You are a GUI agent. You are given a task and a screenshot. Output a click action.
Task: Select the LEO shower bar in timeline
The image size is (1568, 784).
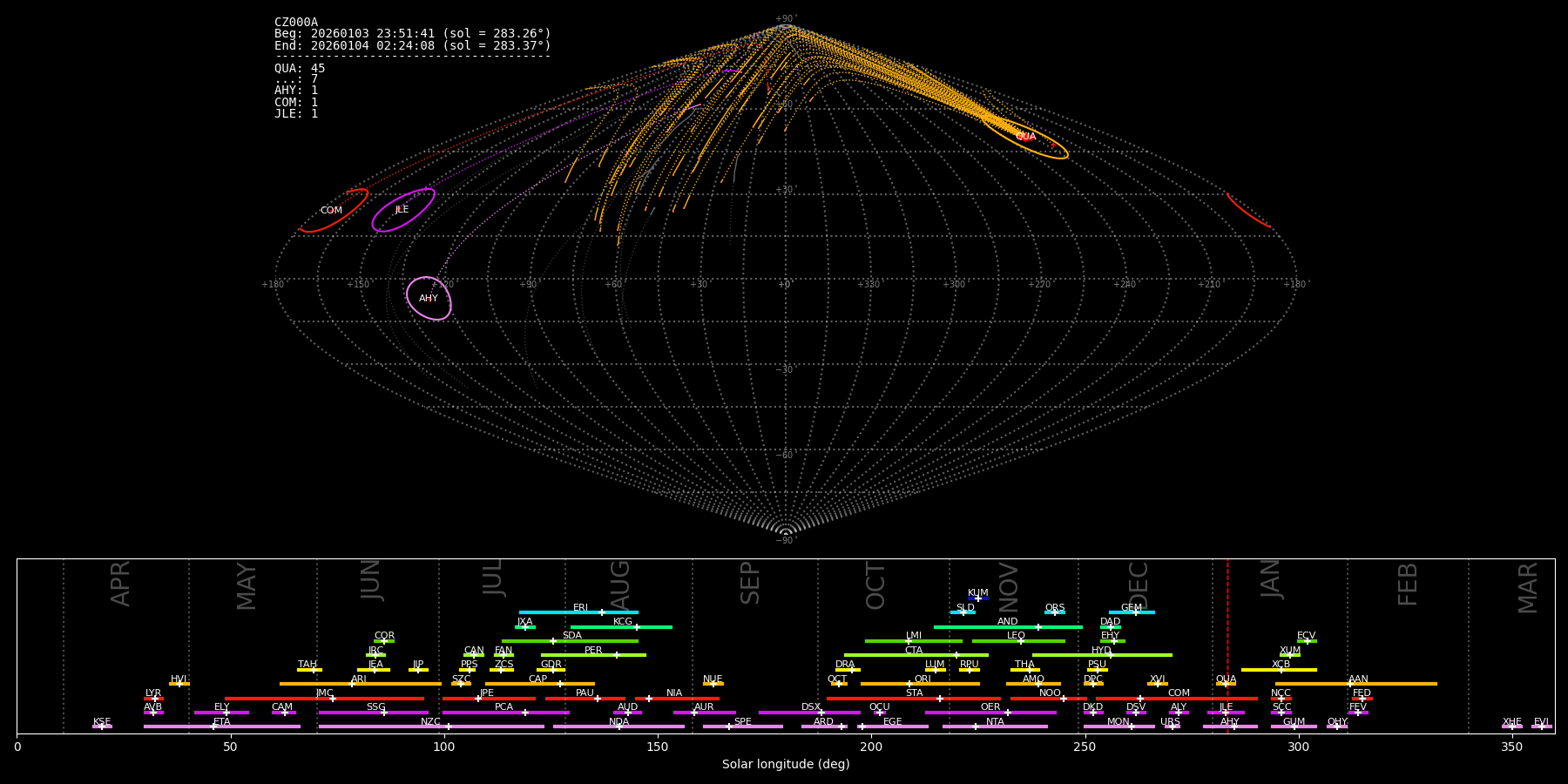tap(1017, 641)
